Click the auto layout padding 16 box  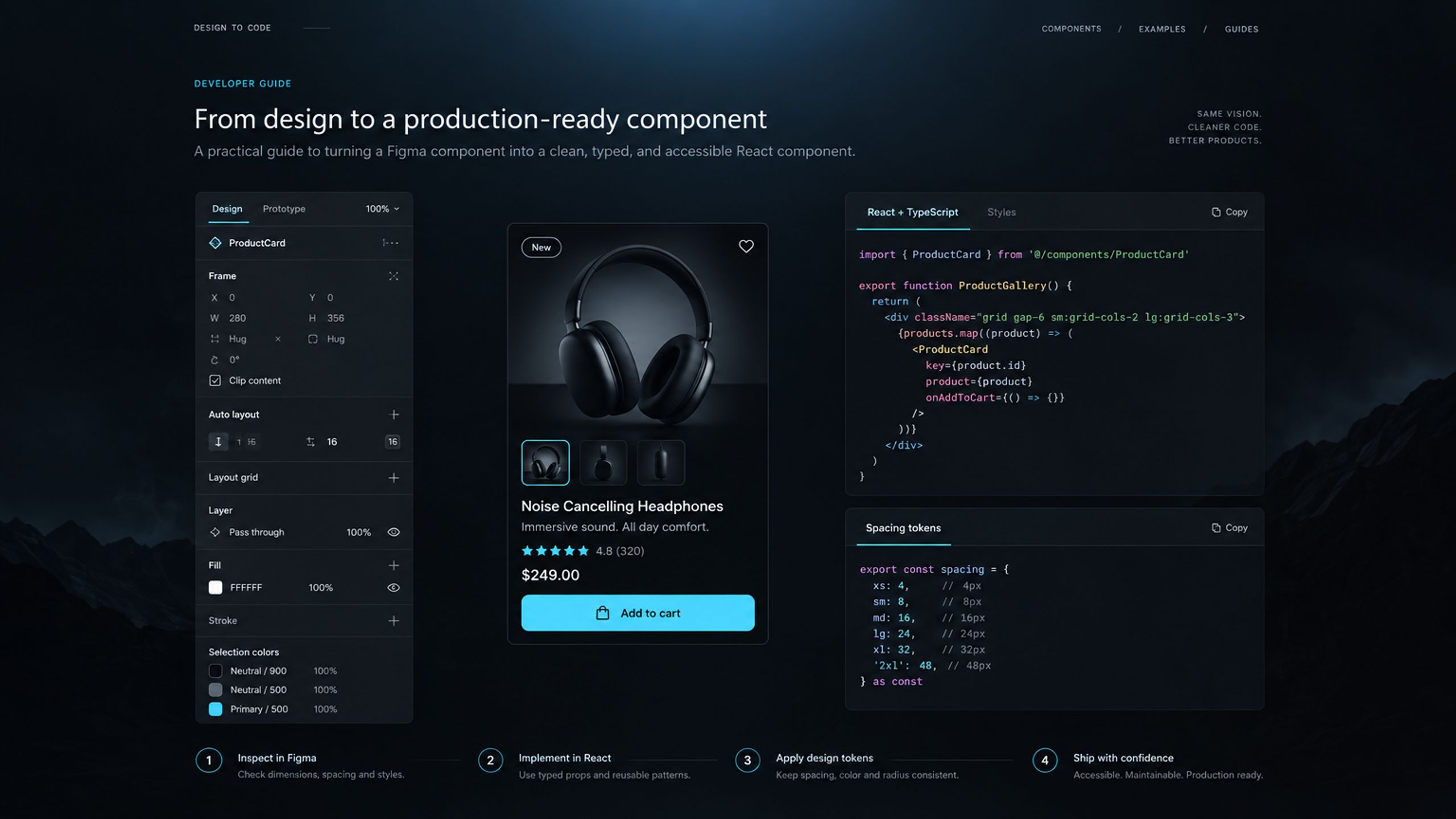pos(392,441)
